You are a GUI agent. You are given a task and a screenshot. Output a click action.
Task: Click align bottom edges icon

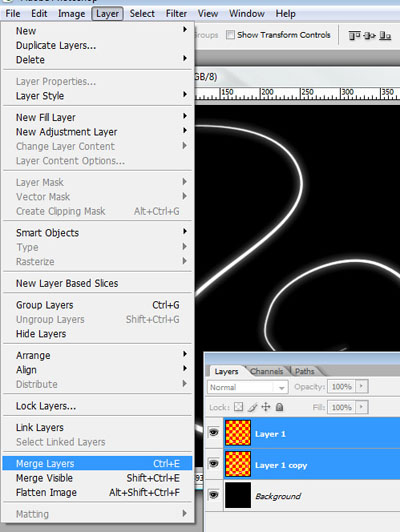pyautogui.click(x=385, y=35)
